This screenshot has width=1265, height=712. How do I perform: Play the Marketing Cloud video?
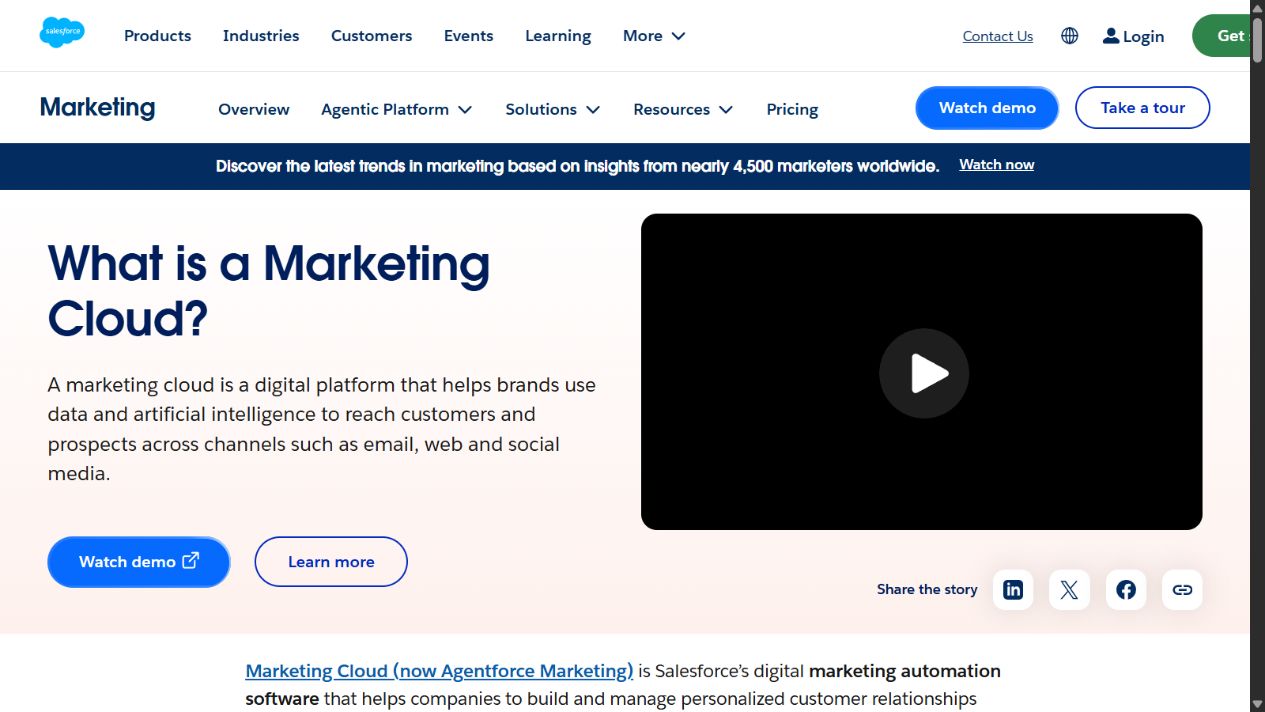pos(924,373)
